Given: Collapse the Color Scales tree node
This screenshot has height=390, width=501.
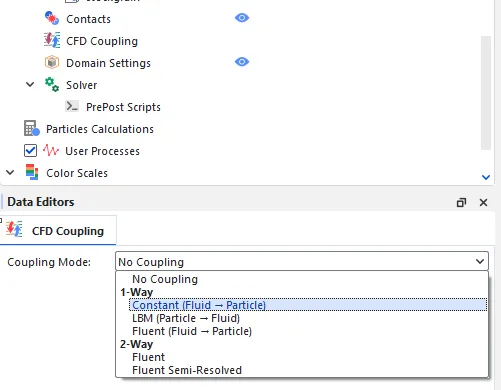Looking at the screenshot, I should [x=10, y=172].
